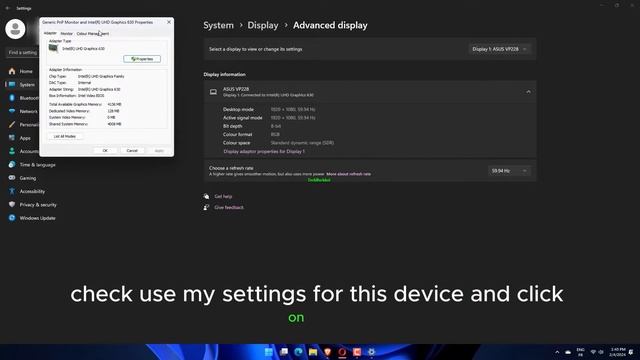Click the Properties button in the adapter dialog

tap(142, 59)
